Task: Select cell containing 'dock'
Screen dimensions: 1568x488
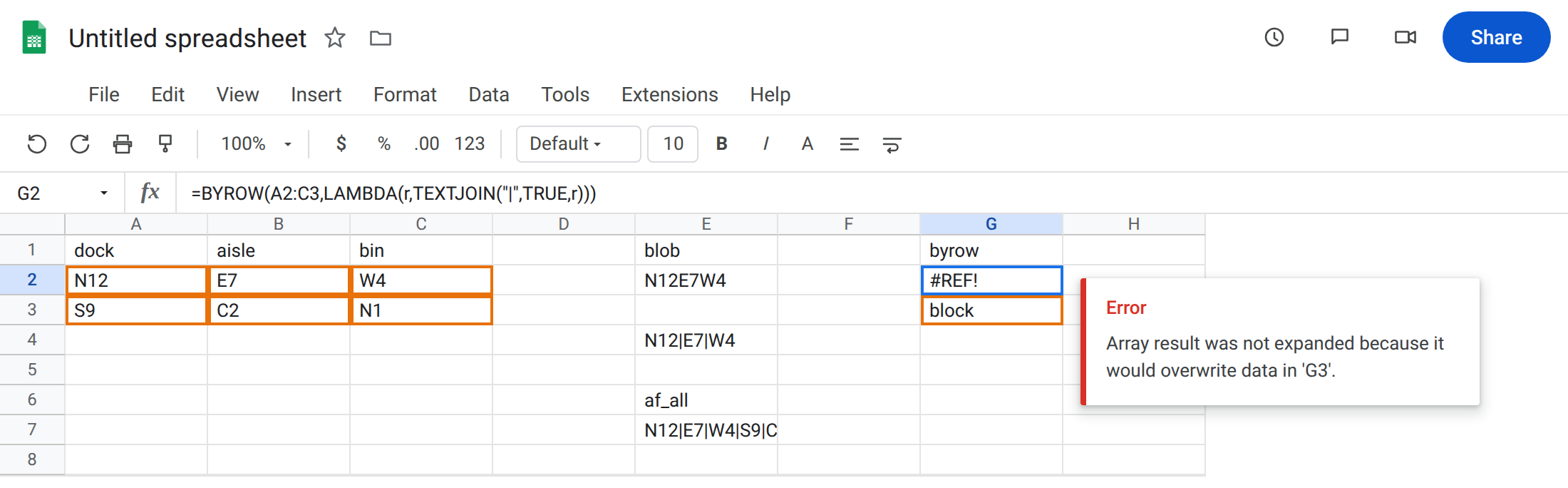Action: click(x=136, y=250)
